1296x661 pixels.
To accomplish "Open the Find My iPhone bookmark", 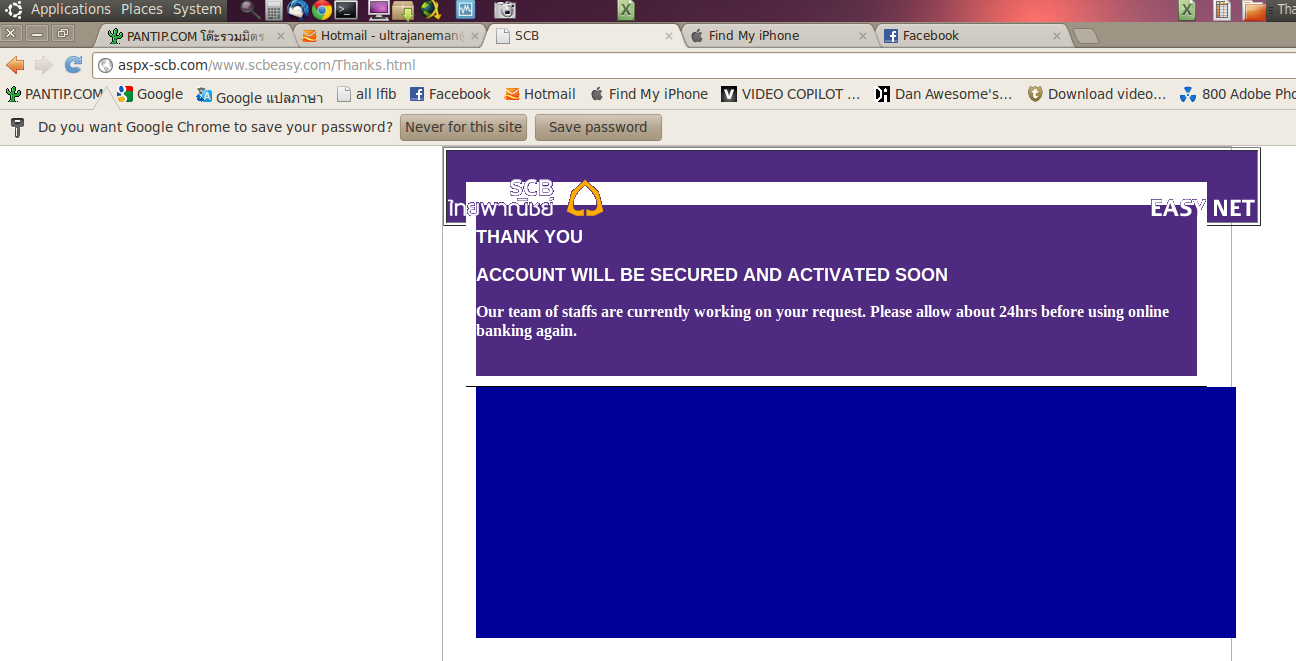I will (648, 94).
